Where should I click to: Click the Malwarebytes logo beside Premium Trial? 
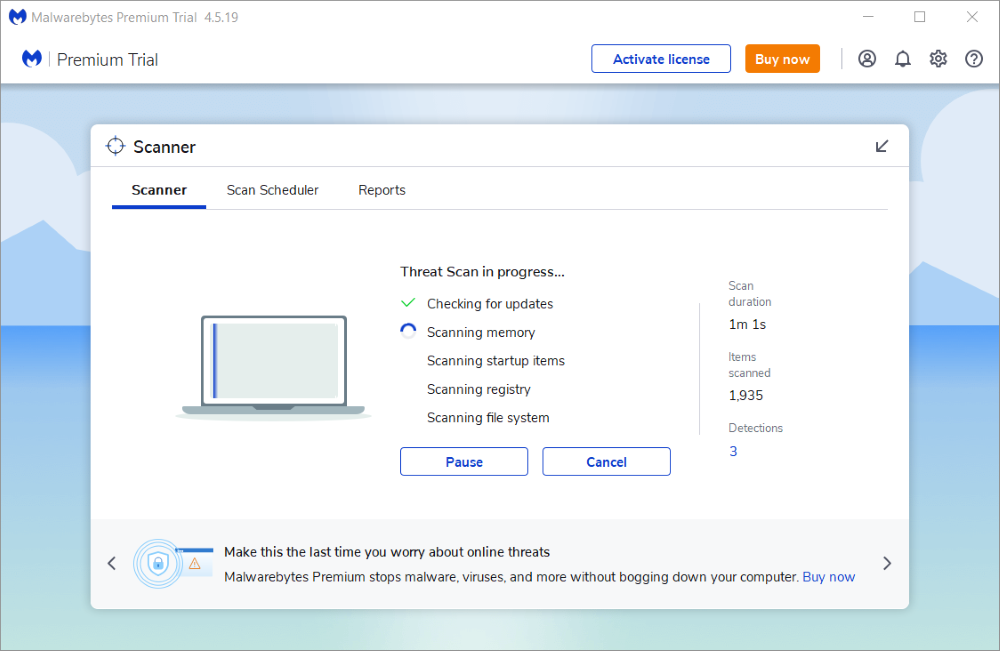point(32,59)
